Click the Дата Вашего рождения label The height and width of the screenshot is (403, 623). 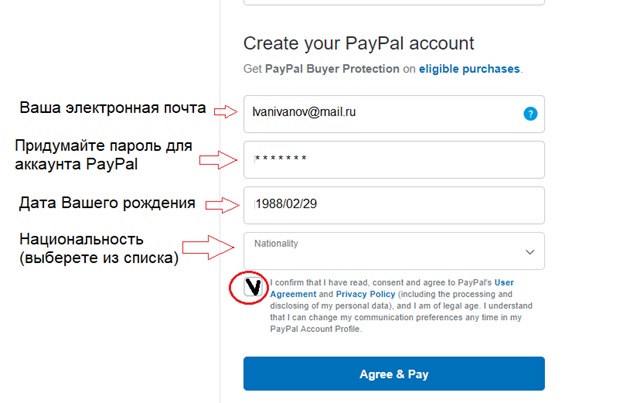[107, 203]
